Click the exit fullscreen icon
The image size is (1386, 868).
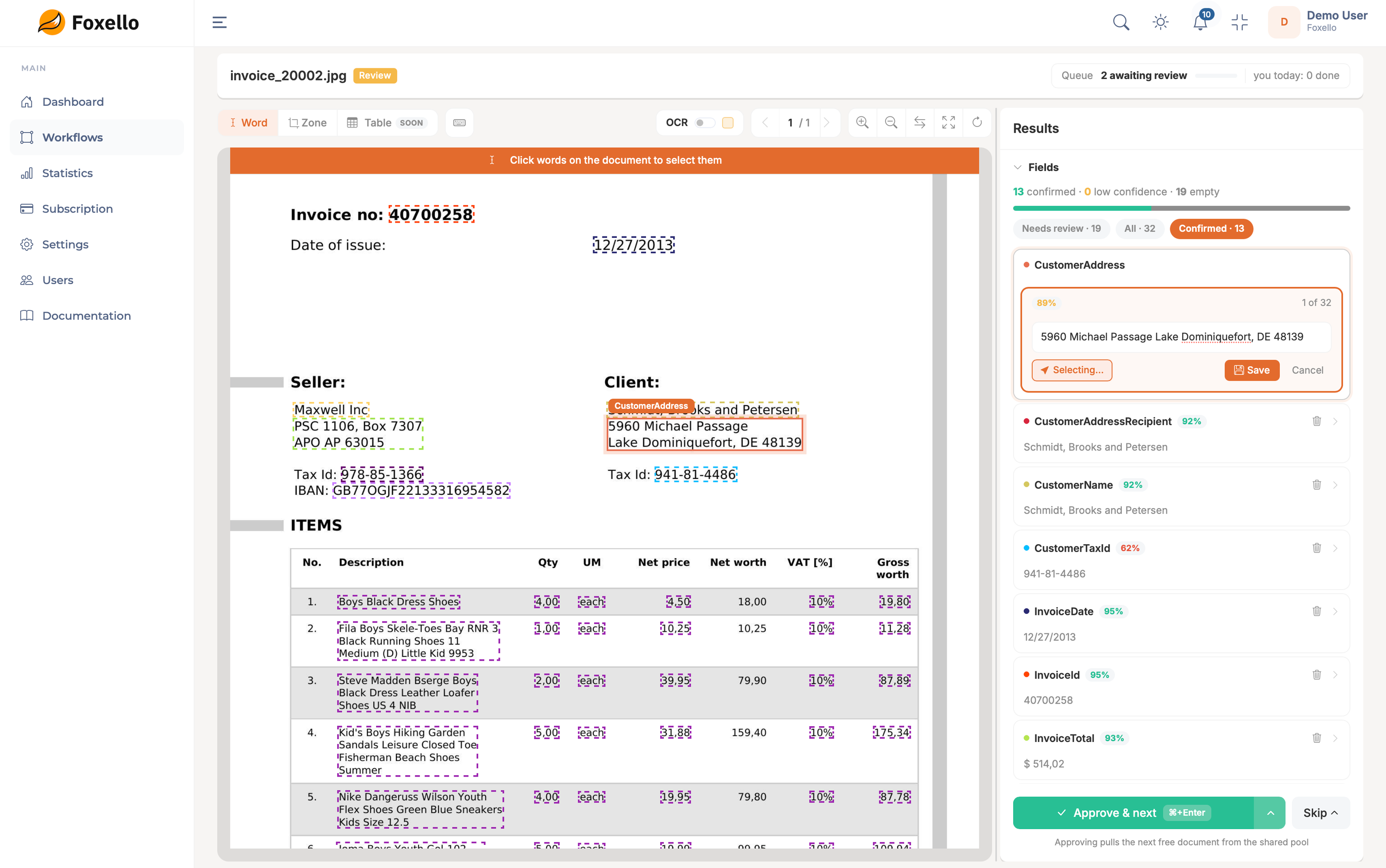coord(1239,22)
